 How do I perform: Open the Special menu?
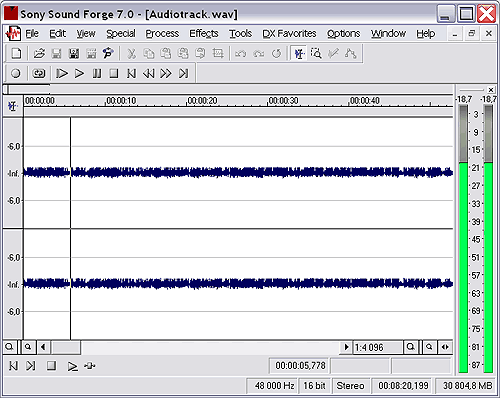click(121, 34)
